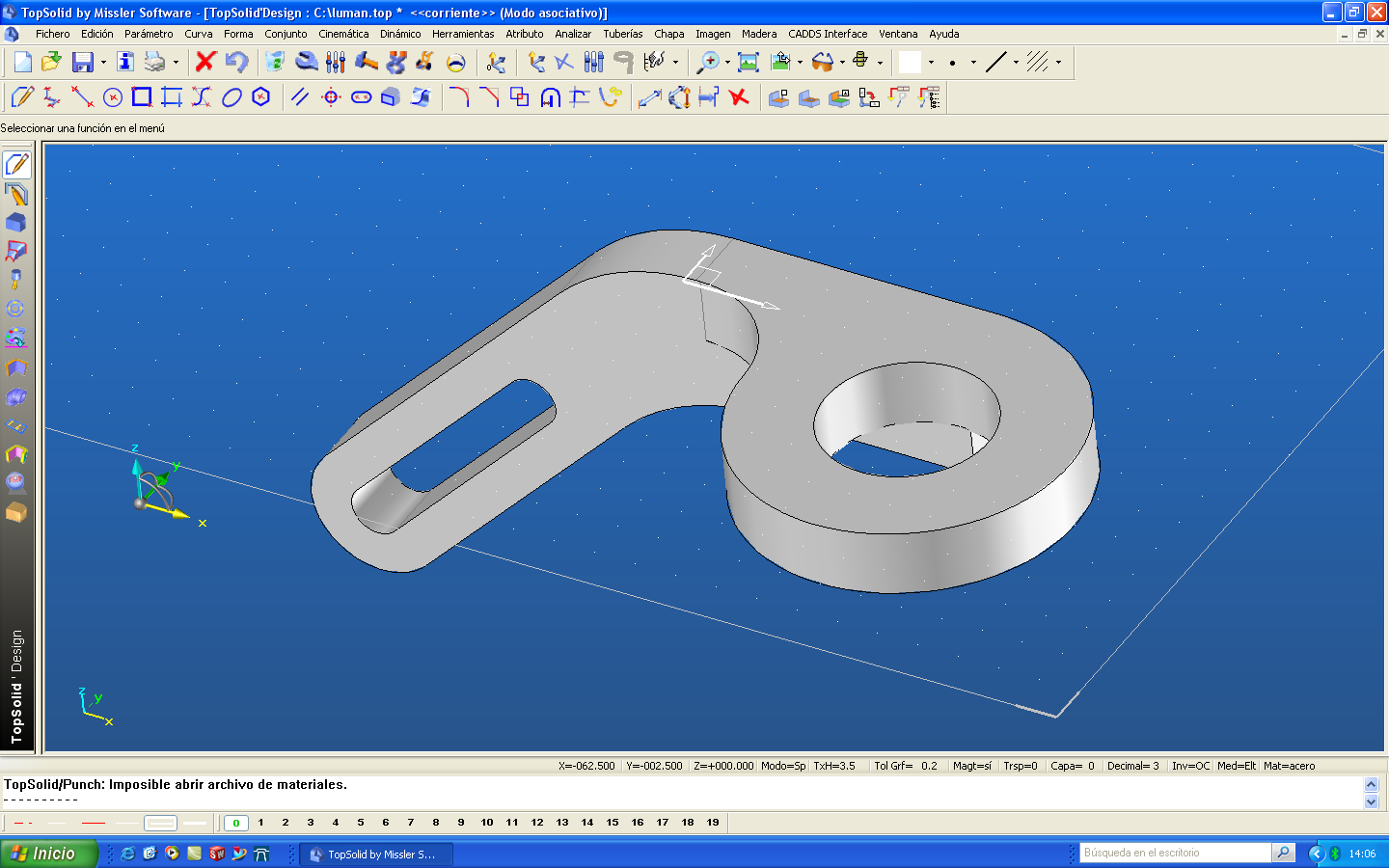Select the hexagon polygon tool
Screen dimensions: 1389x868
coord(261,97)
